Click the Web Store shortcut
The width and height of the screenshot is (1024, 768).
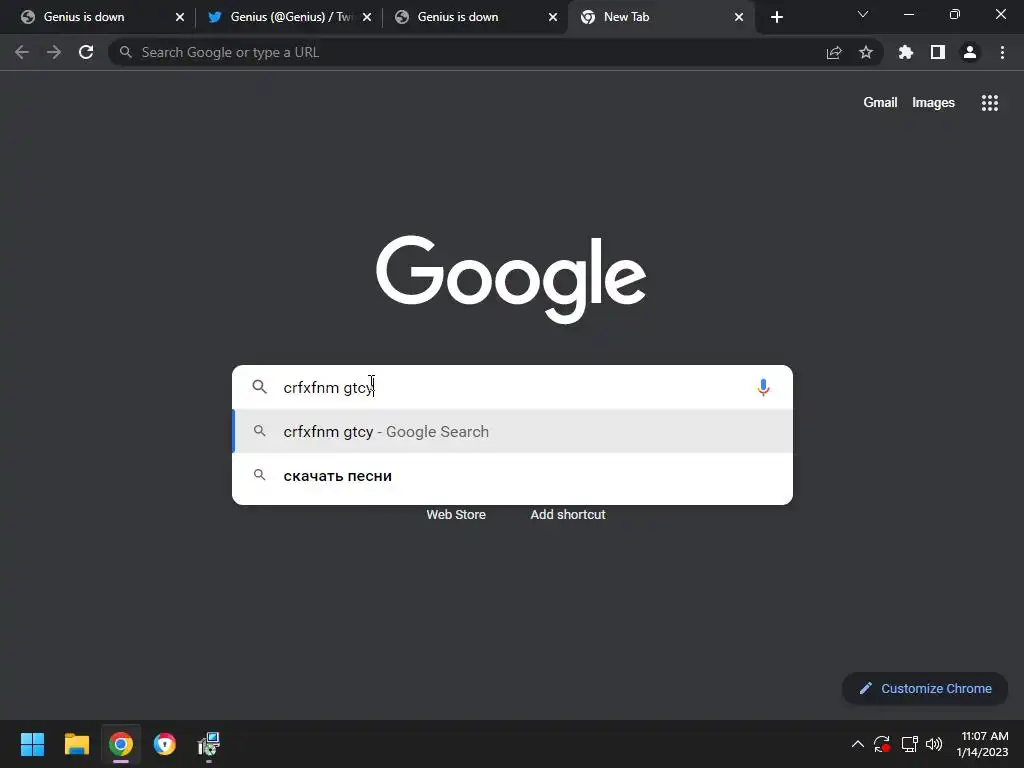click(456, 515)
